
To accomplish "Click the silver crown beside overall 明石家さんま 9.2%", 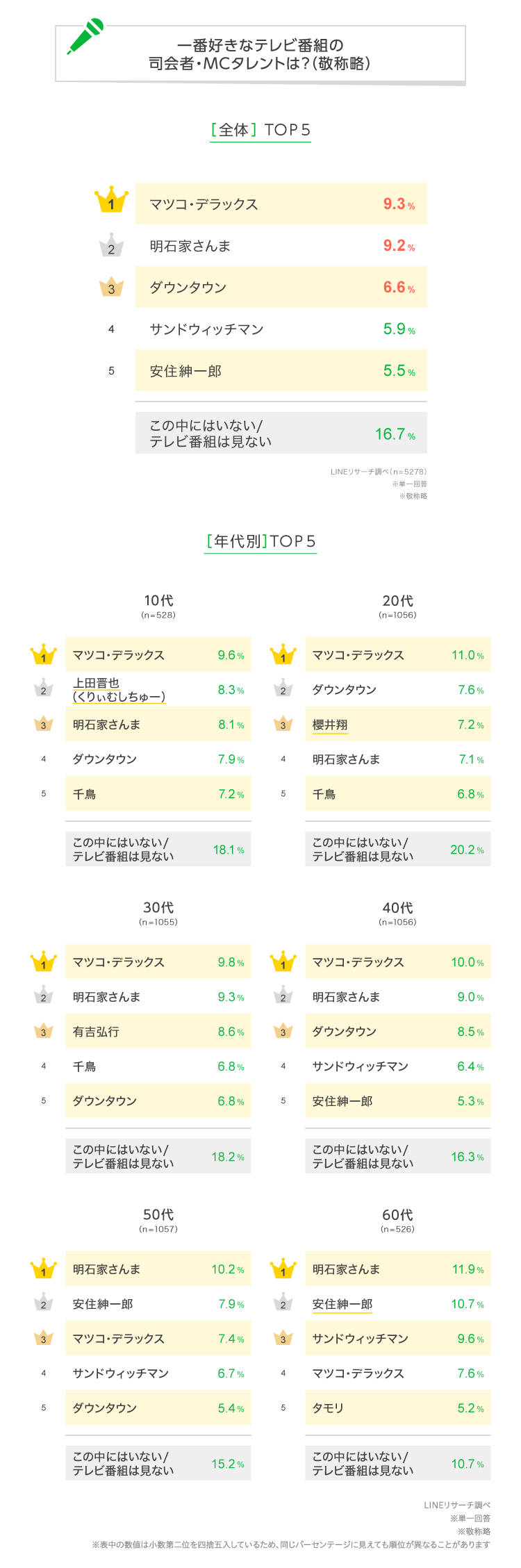I will 111,246.
